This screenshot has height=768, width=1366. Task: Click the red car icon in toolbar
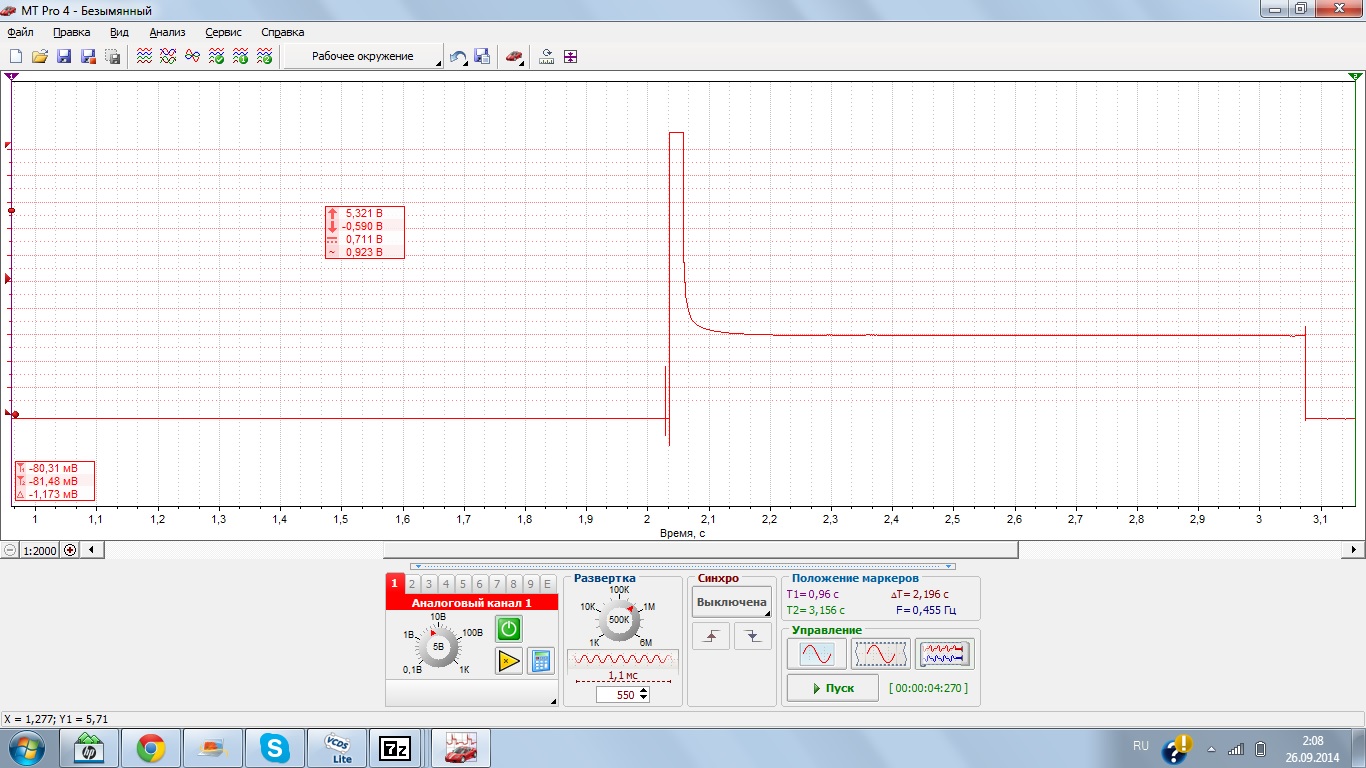click(513, 57)
